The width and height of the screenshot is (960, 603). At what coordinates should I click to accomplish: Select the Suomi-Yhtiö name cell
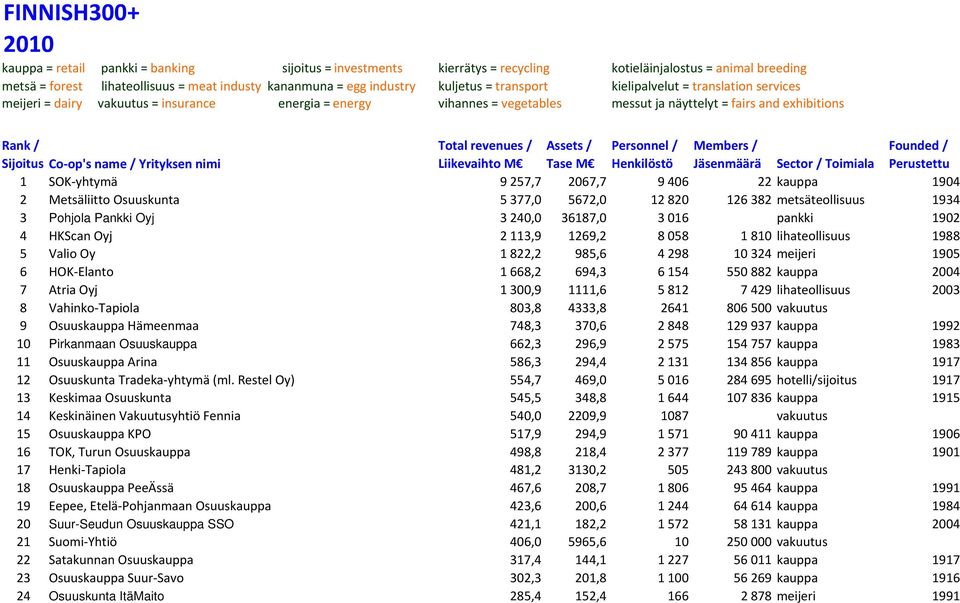click(83, 542)
